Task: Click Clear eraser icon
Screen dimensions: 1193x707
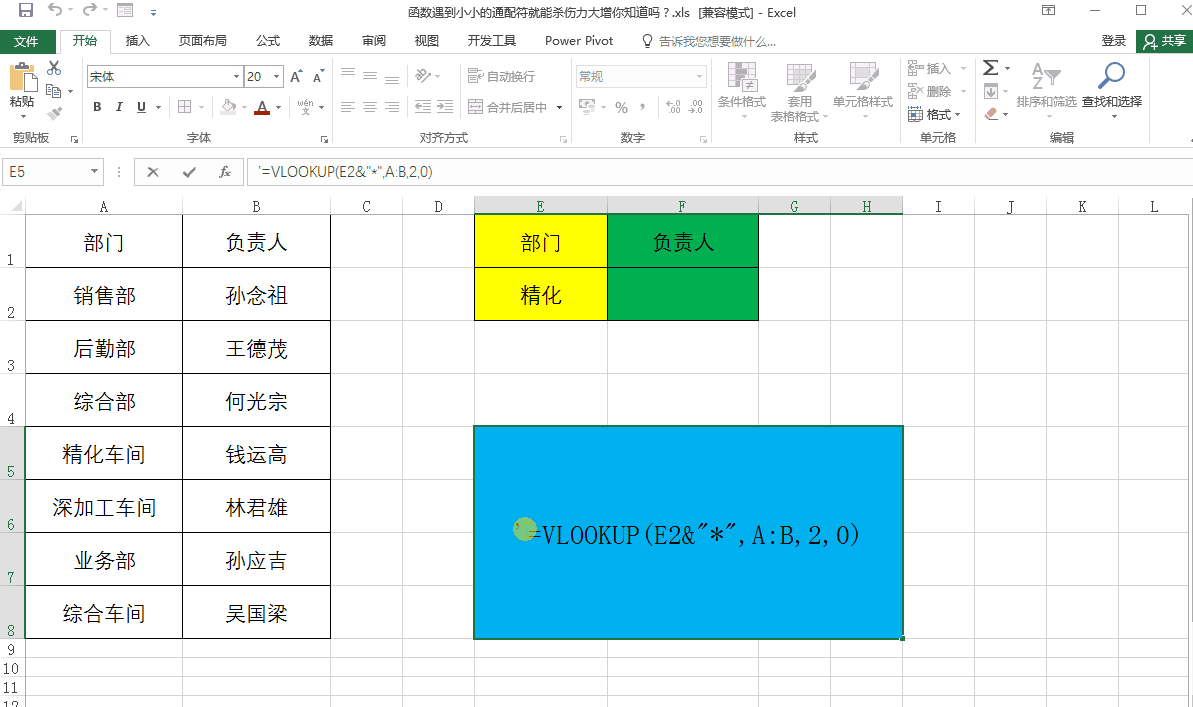Action: (x=990, y=114)
